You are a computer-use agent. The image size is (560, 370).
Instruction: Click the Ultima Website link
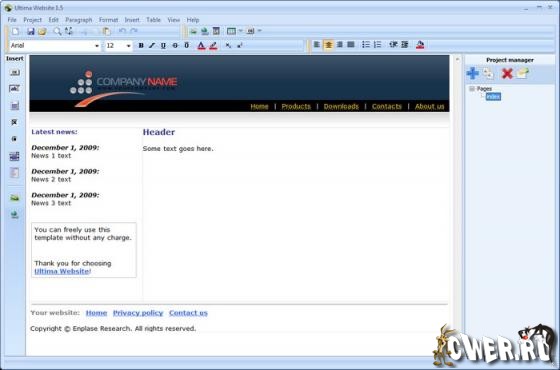[61, 271]
